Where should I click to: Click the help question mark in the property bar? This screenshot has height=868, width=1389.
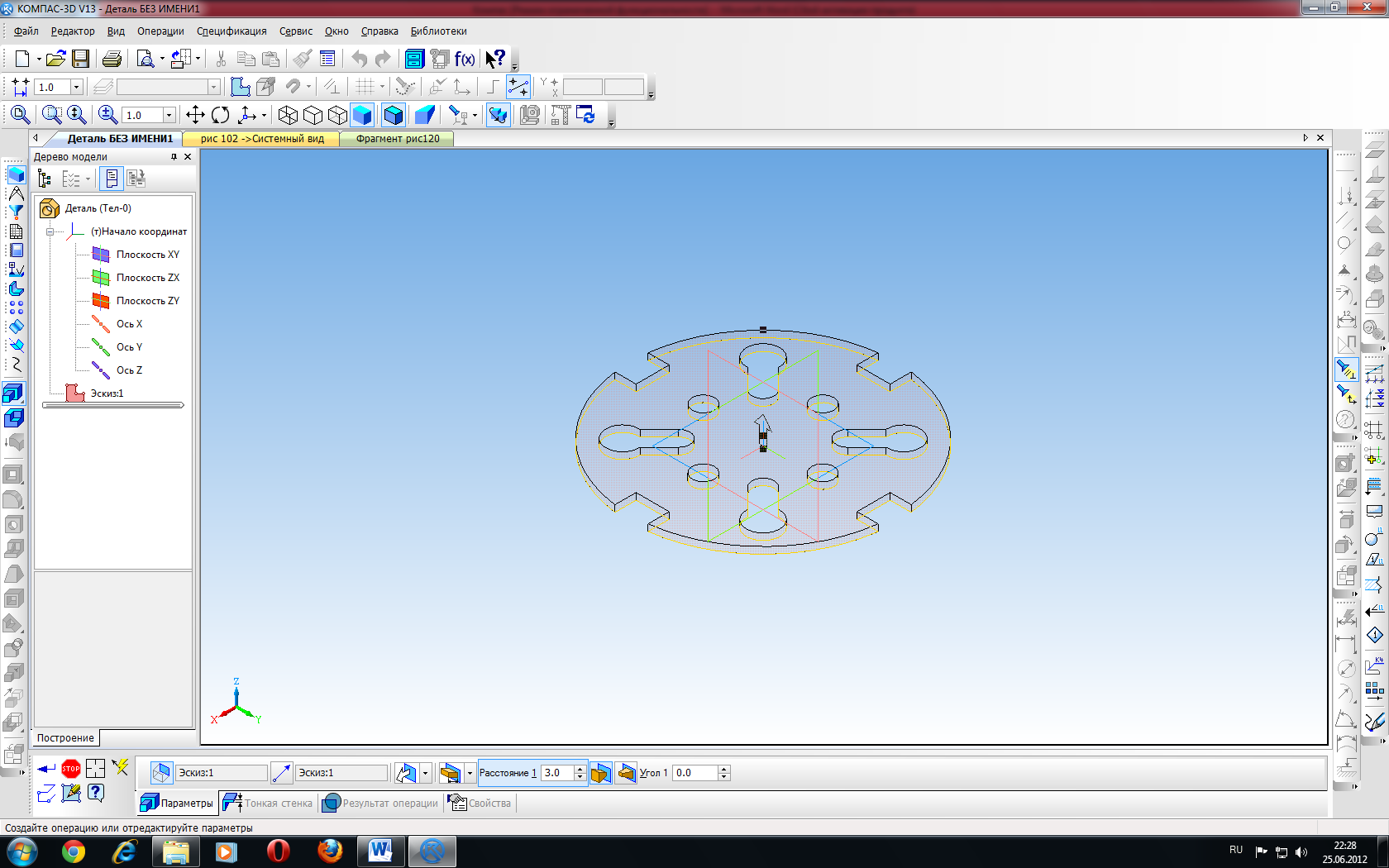pos(96,793)
